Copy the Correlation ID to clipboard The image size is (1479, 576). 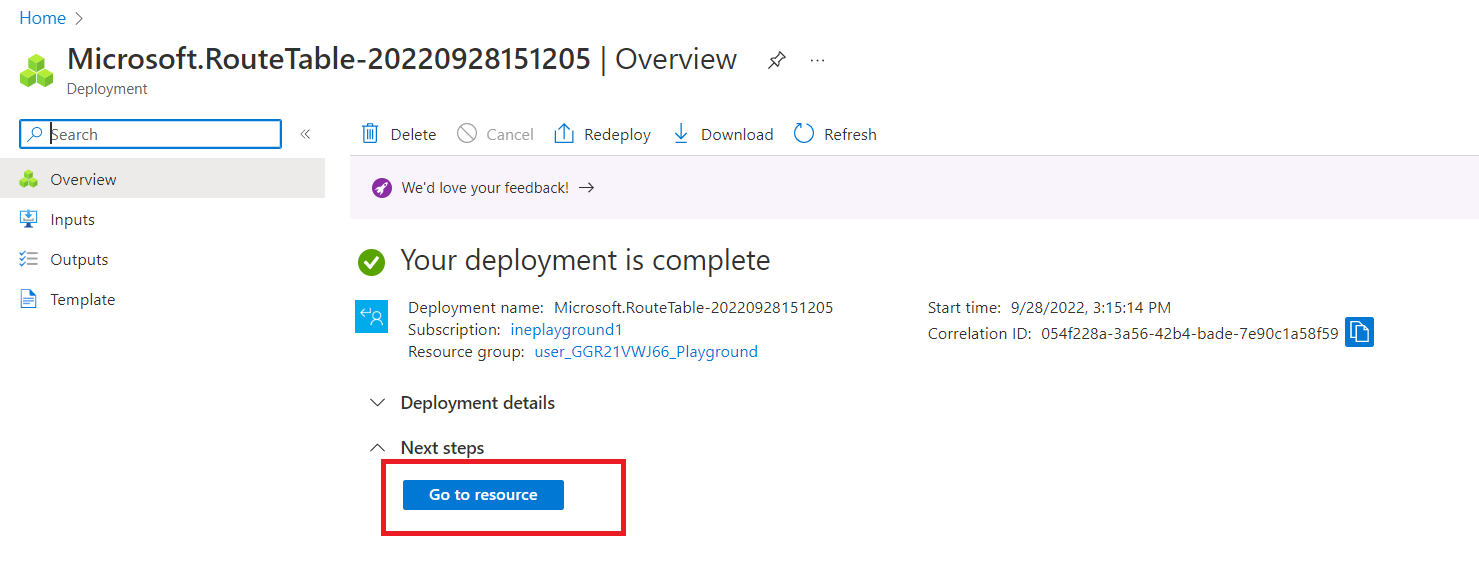click(x=1359, y=333)
